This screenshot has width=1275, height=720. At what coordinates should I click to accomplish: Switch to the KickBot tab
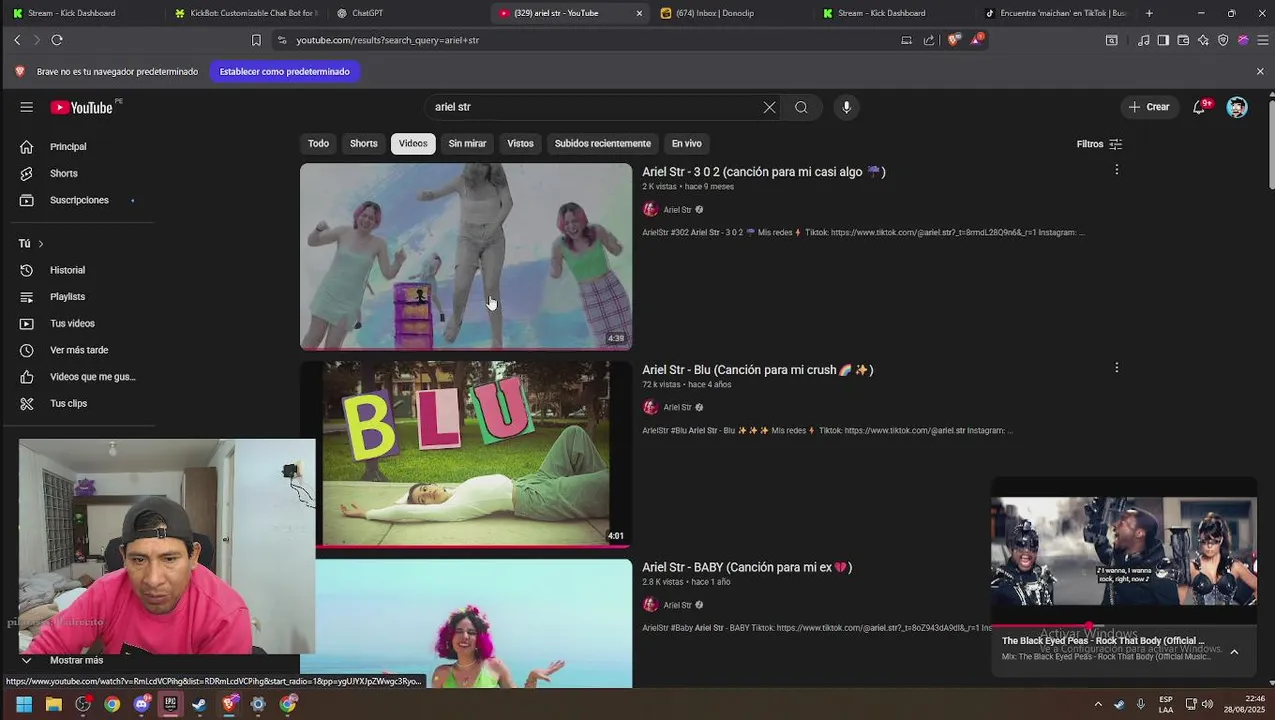pyautogui.click(x=246, y=13)
